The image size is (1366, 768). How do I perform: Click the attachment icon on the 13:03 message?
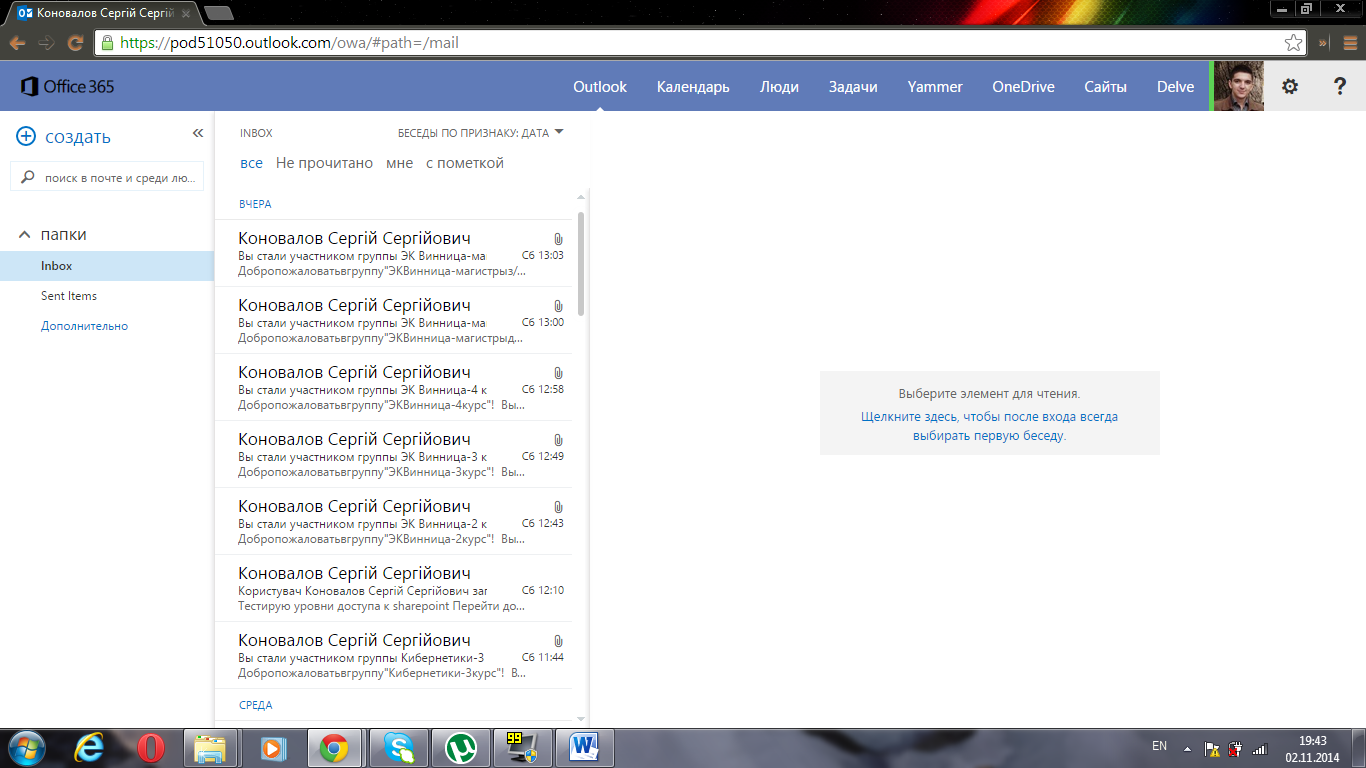pos(558,239)
